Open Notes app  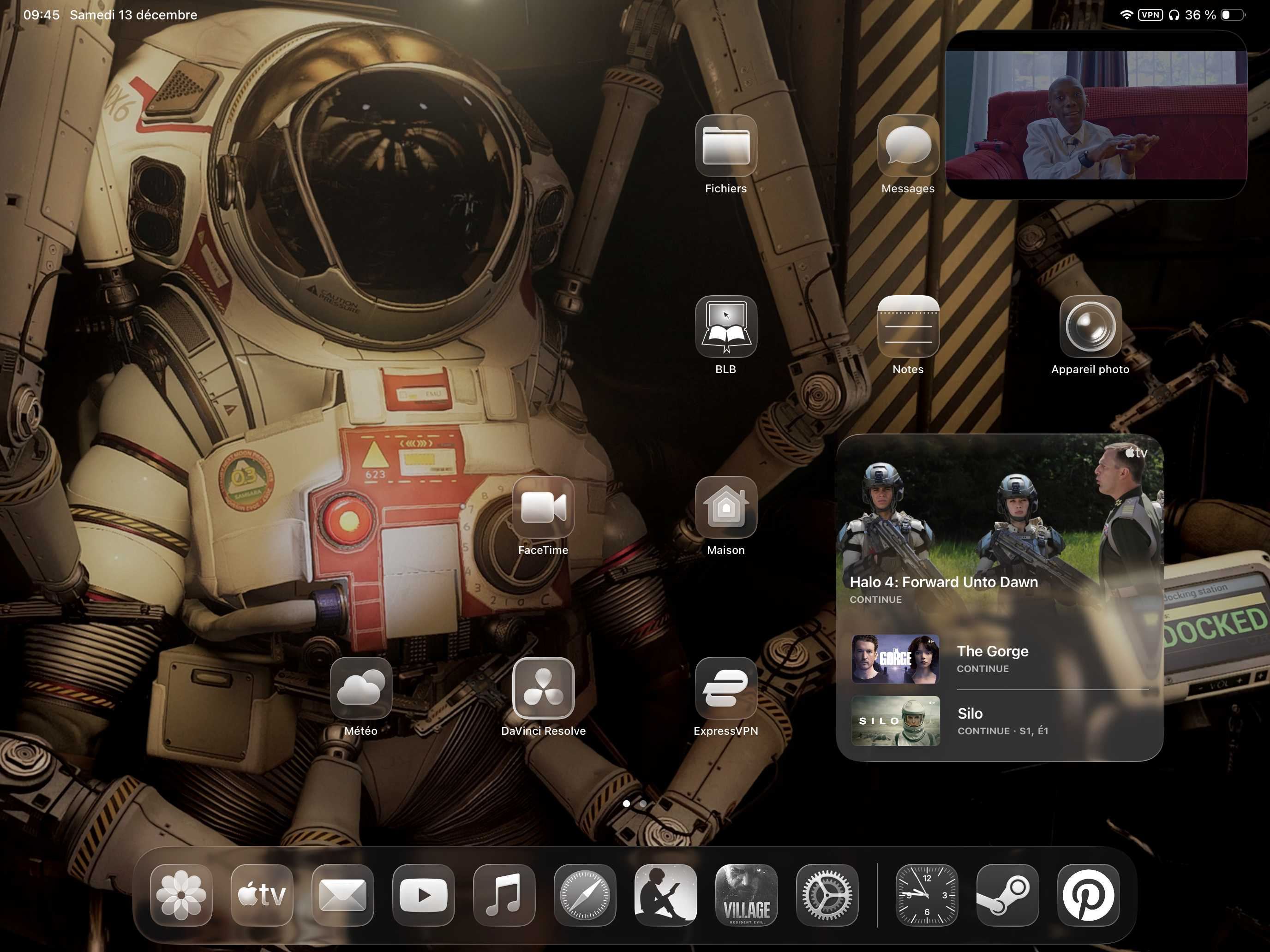(x=908, y=327)
